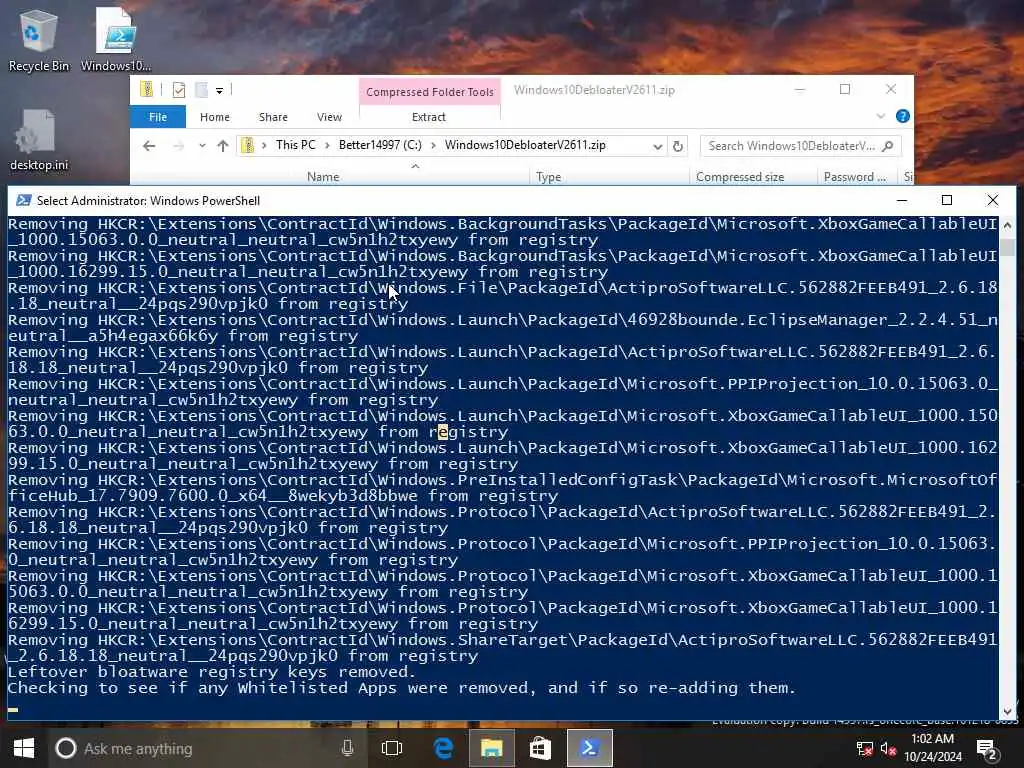Click the New folder quick access icon

tap(201, 90)
